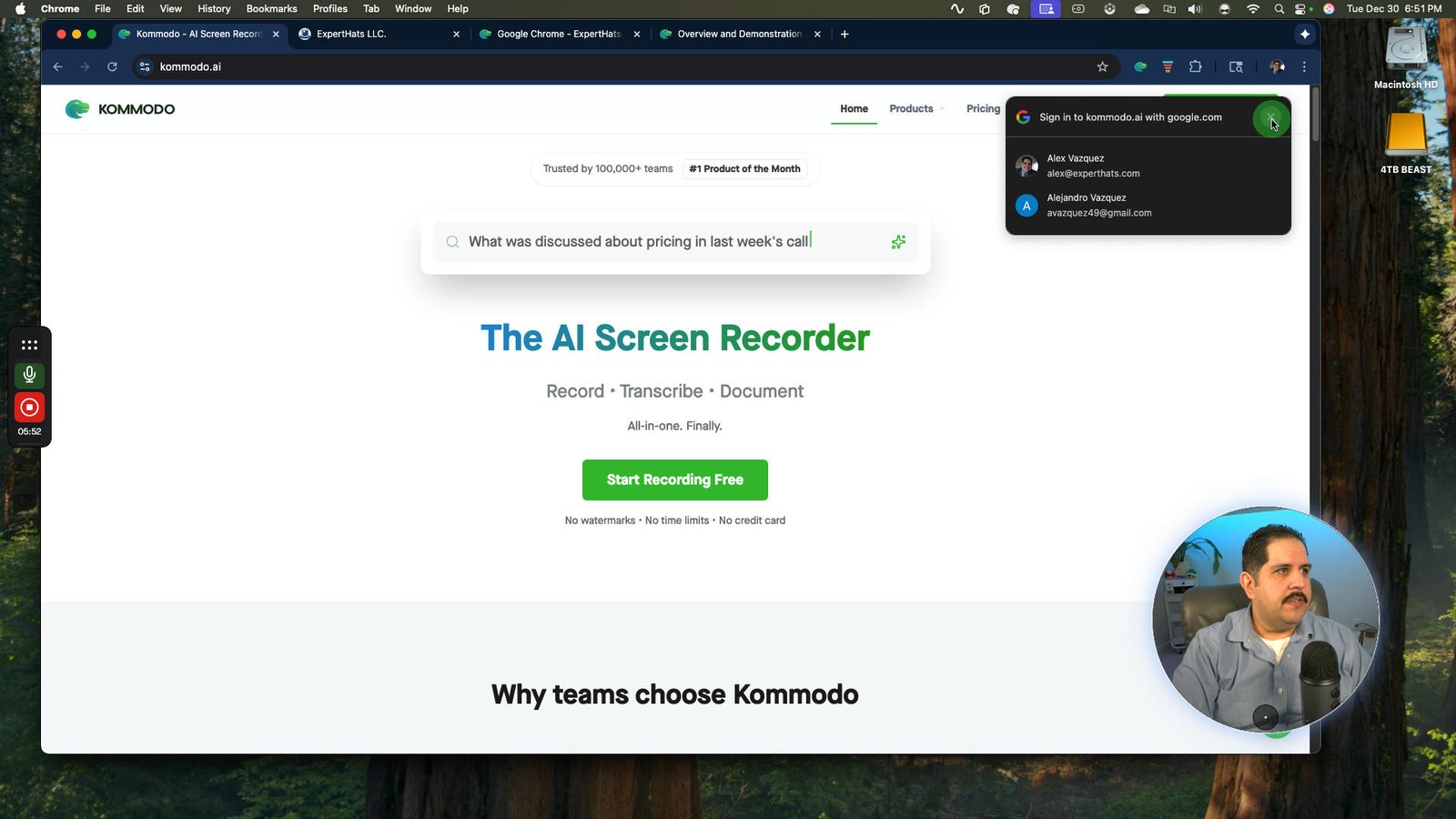Stop recording with the red record button
The width and height of the screenshot is (1456, 819).
pos(29,407)
